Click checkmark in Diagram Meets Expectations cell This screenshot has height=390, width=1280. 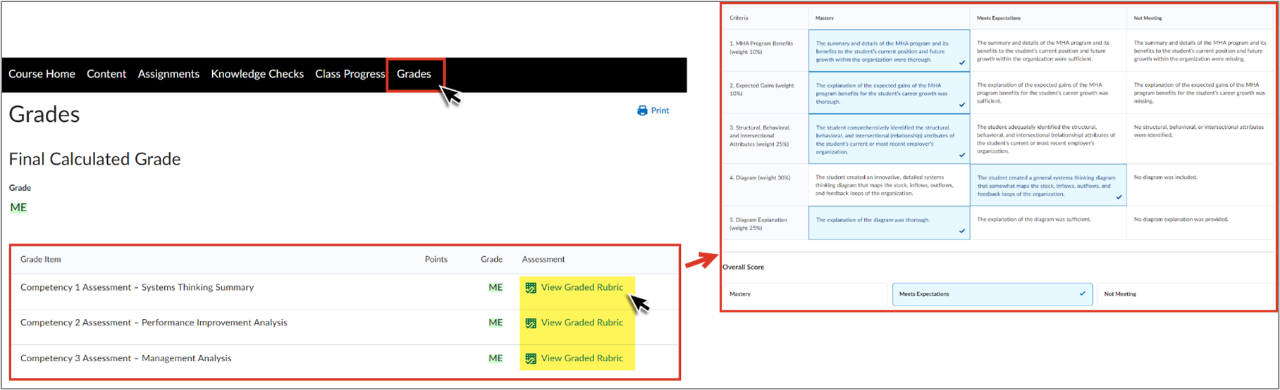click(1118, 198)
